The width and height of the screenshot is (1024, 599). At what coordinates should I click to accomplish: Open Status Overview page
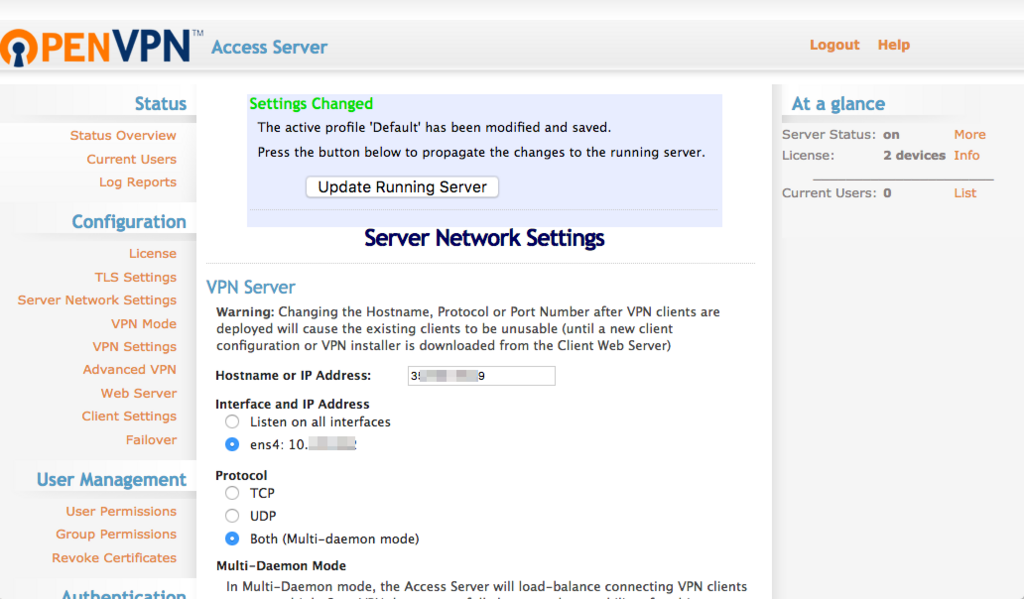(x=123, y=135)
